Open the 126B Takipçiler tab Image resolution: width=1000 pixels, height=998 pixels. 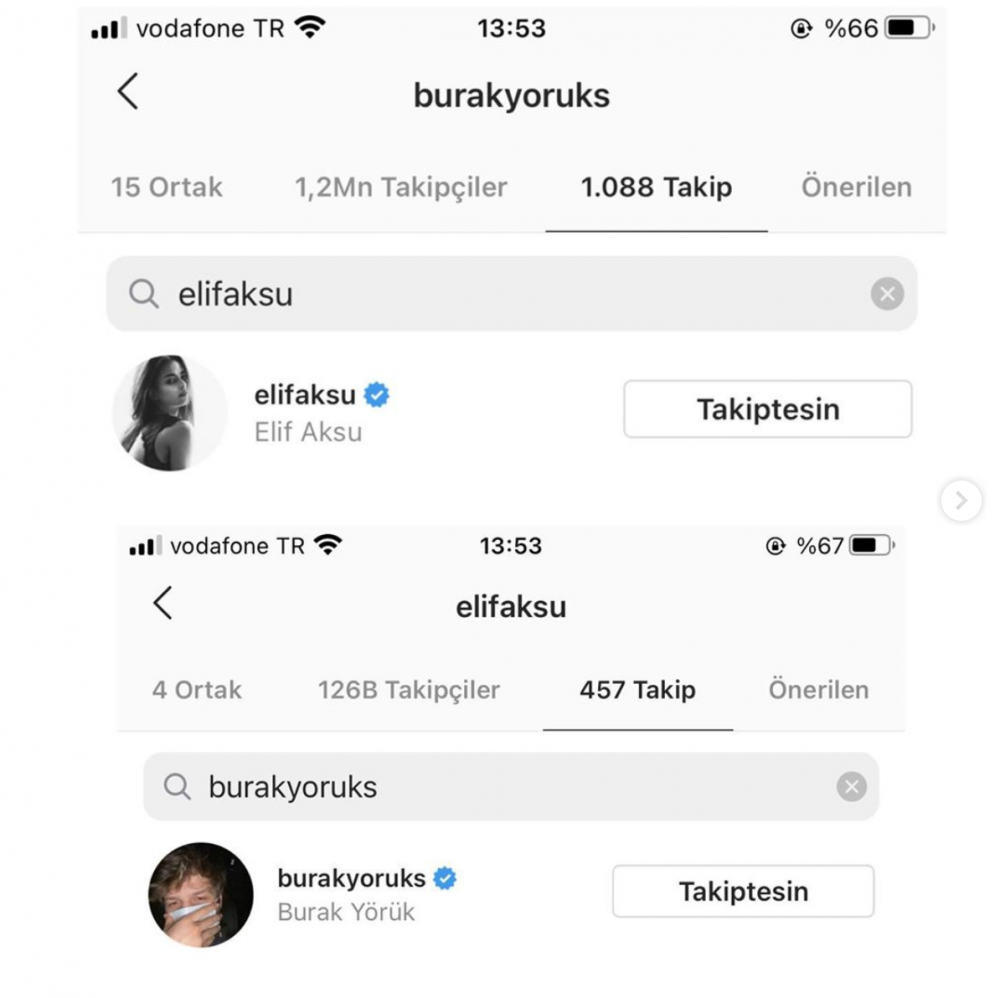[409, 689]
